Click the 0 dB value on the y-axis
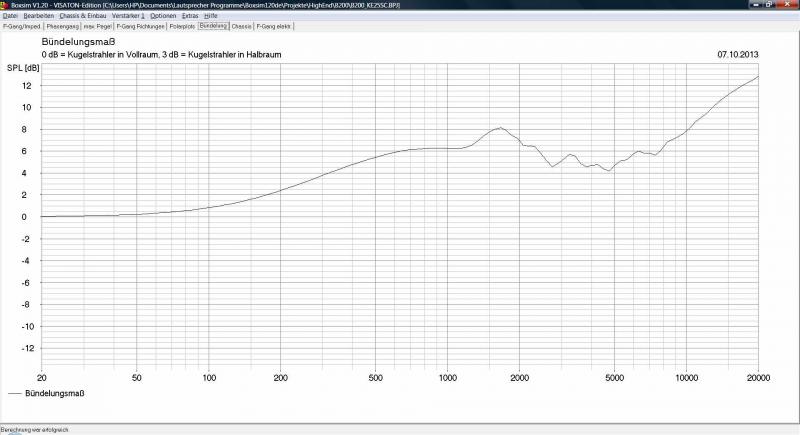This screenshot has height=435, width=800. tap(24, 217)
